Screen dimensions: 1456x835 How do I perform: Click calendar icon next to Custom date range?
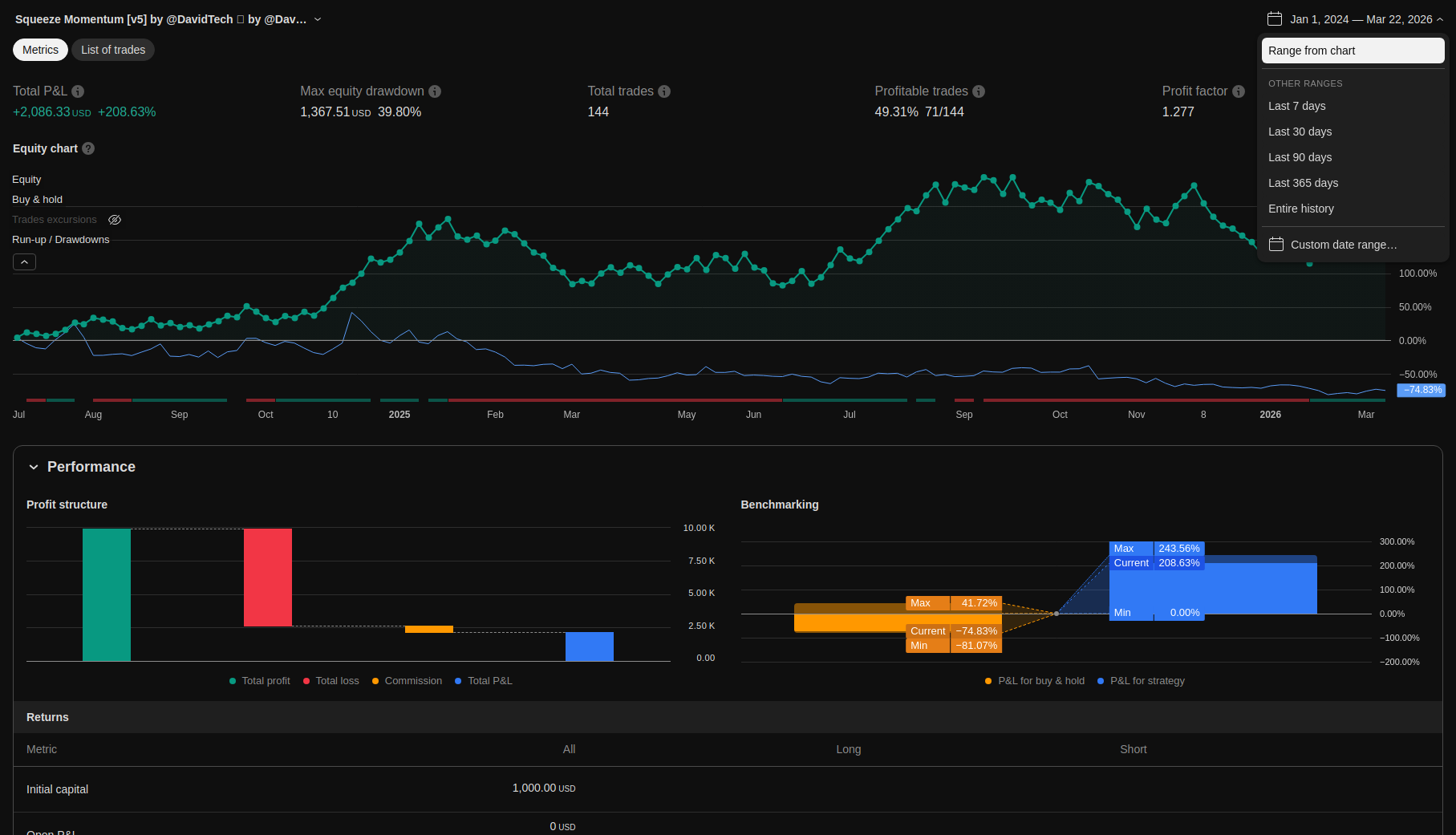tap(1276, 245)
